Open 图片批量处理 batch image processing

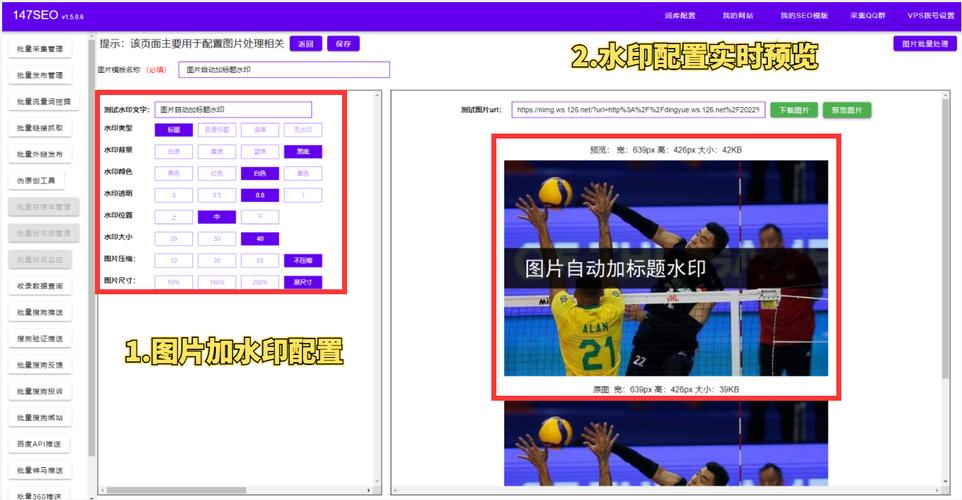click(925, 44)
